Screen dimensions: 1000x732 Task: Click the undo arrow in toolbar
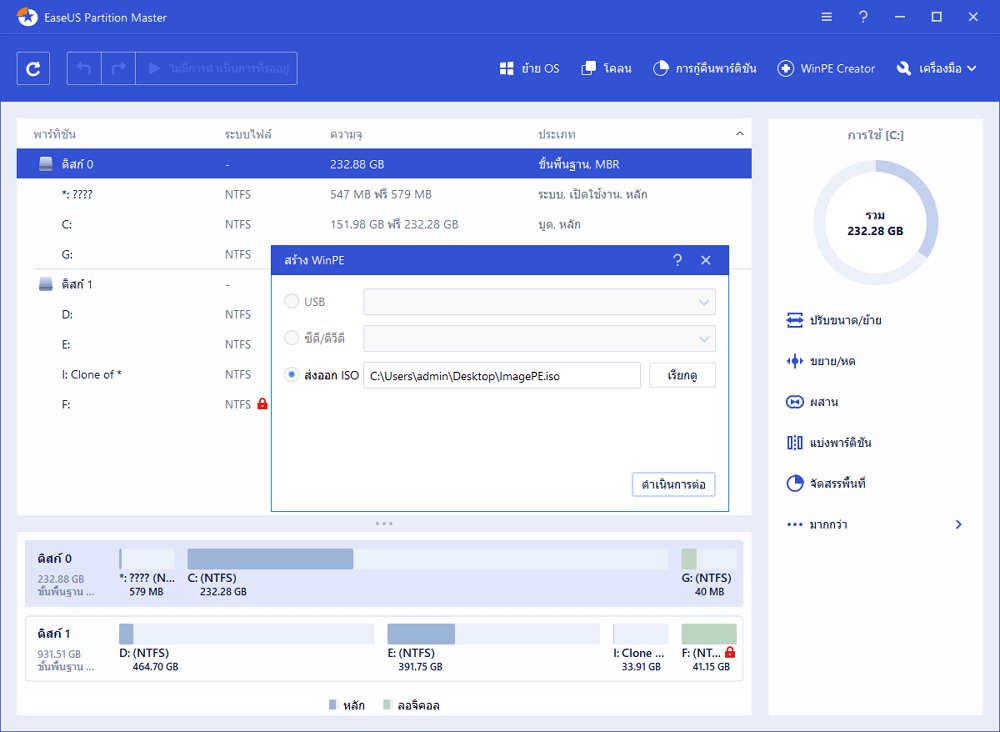tap(84, 68)
